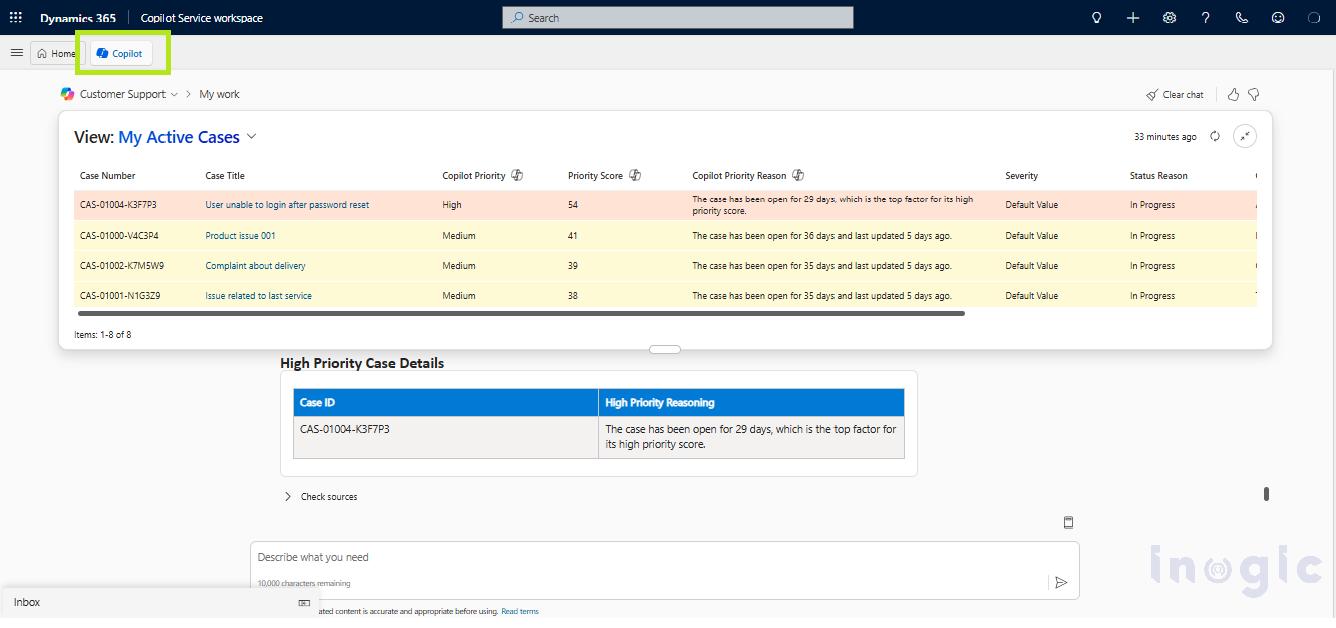Click priority score 54 cell

[x=573, y=205]
